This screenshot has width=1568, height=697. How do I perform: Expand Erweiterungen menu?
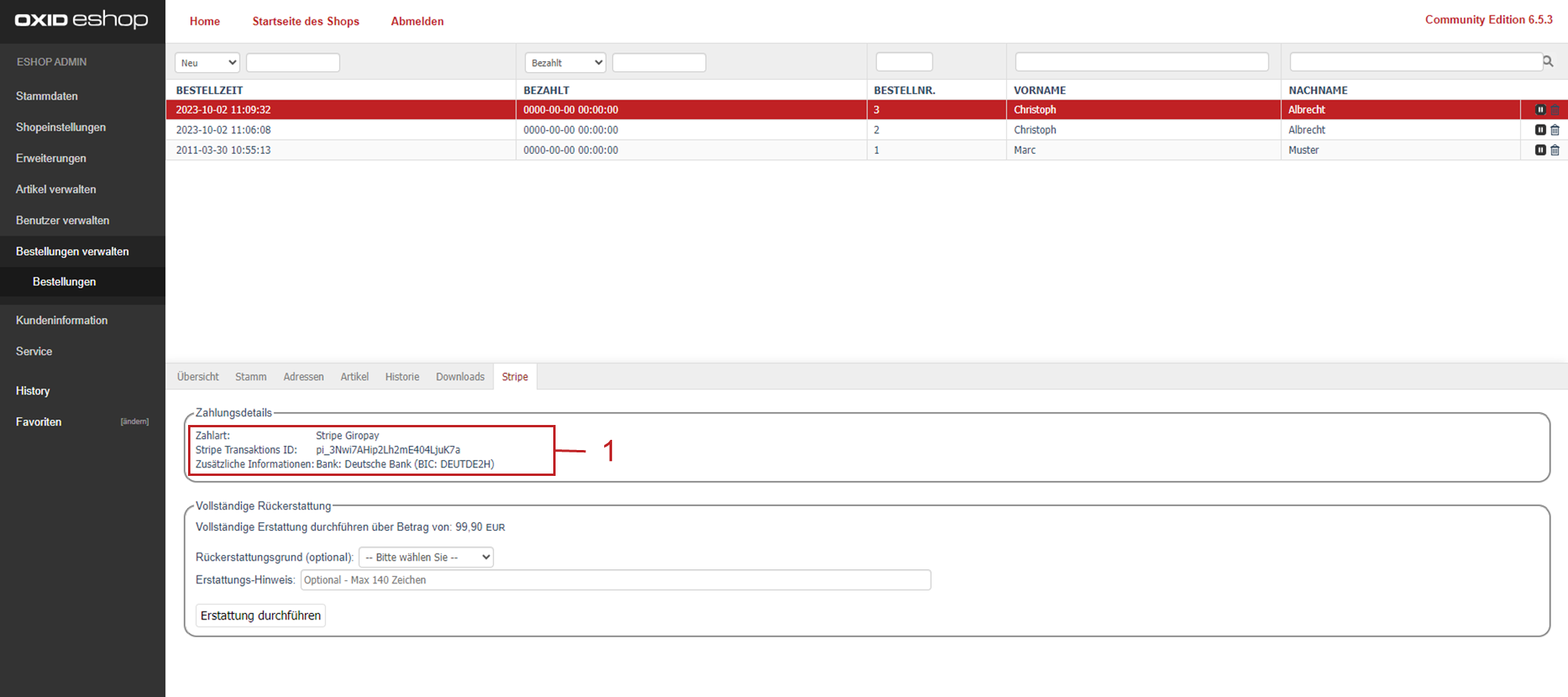[51, 158]
